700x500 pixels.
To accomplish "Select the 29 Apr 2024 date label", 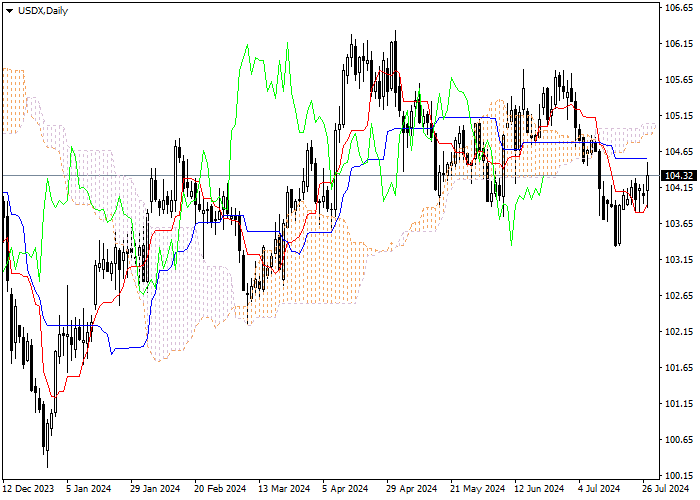I will (412, 489).
